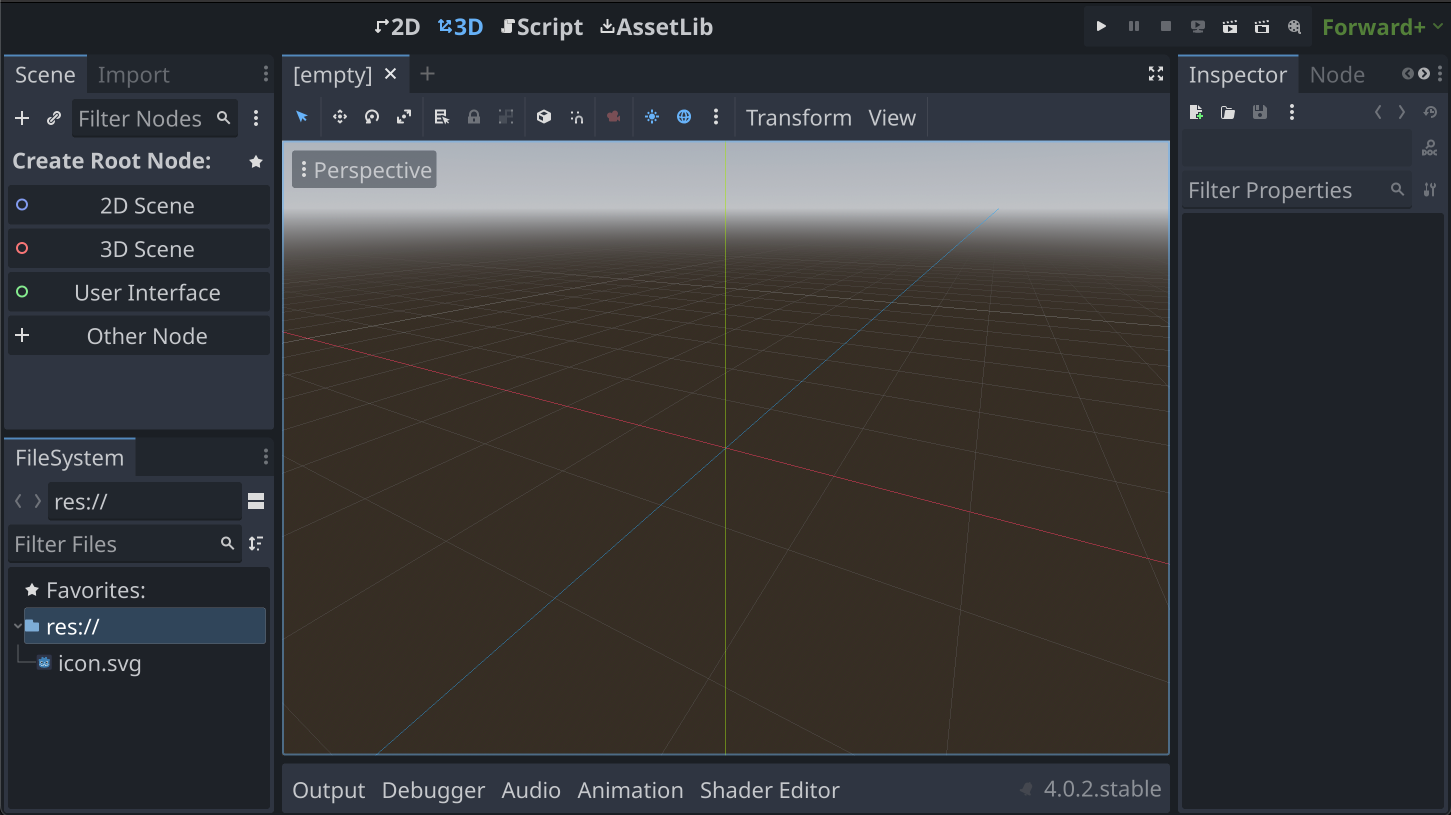Play a custom scene

[x=1262, y=27]
